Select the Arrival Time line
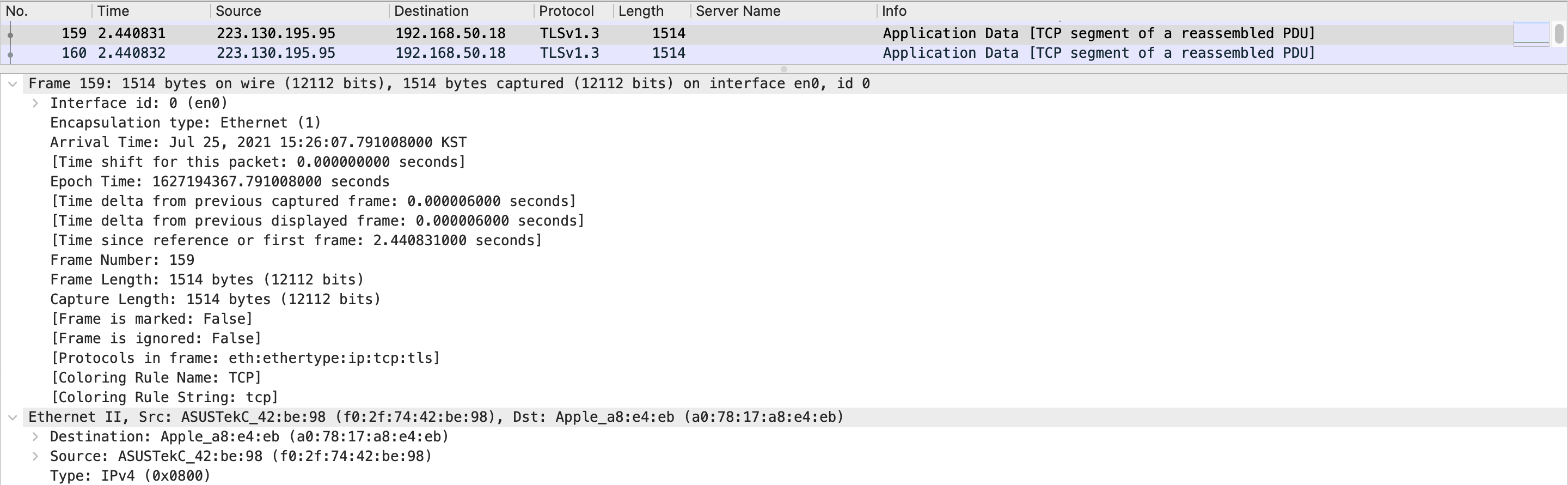Screen dimensions: 1568x485 (x=258, y=143)
